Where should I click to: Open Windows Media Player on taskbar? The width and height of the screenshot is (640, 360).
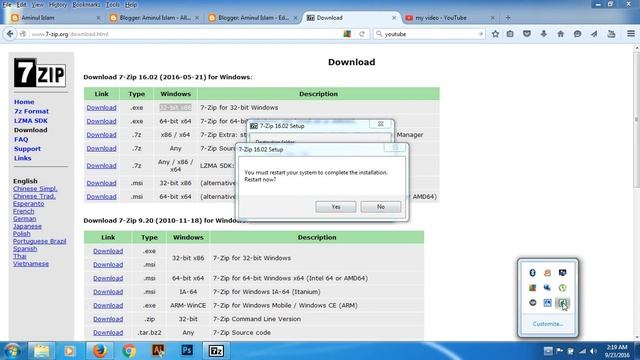pyautogui.click(x=69, y=351)
